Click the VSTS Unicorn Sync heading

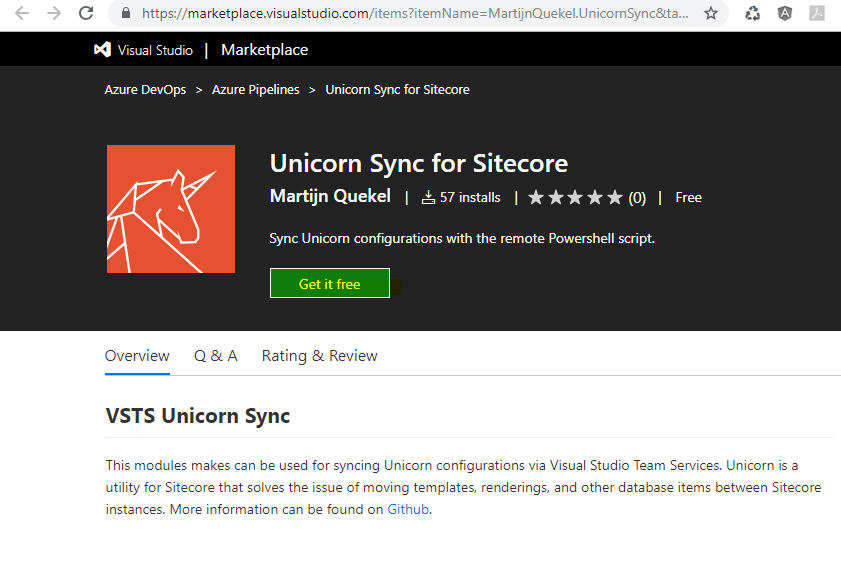[198, 416]
